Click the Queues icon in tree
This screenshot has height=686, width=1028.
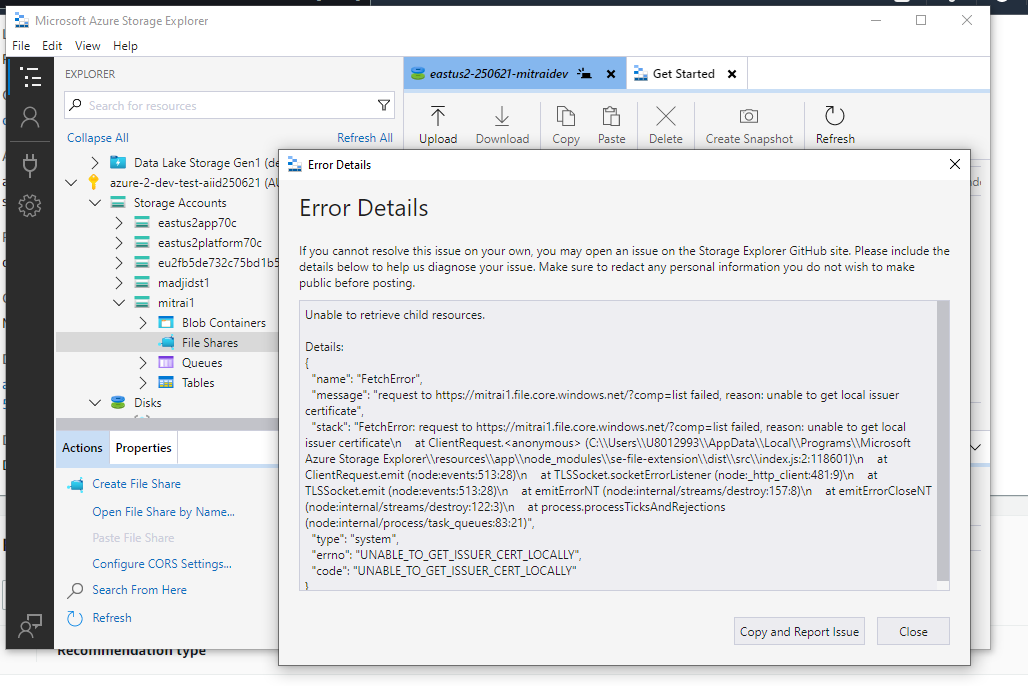coord(167,363)
